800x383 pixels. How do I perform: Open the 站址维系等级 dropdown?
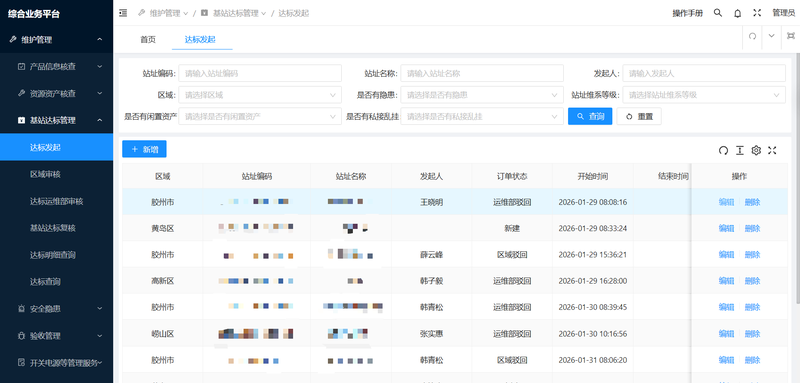tap(704, 95)
